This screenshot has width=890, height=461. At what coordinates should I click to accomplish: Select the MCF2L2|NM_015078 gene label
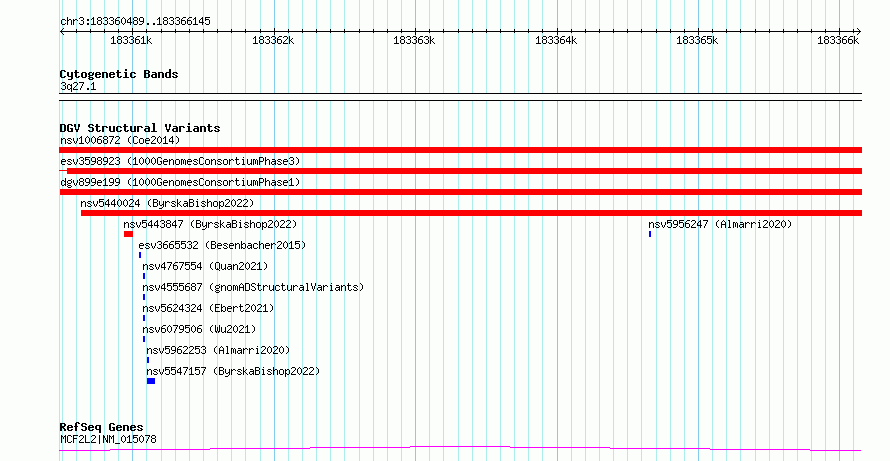point(108,439)
